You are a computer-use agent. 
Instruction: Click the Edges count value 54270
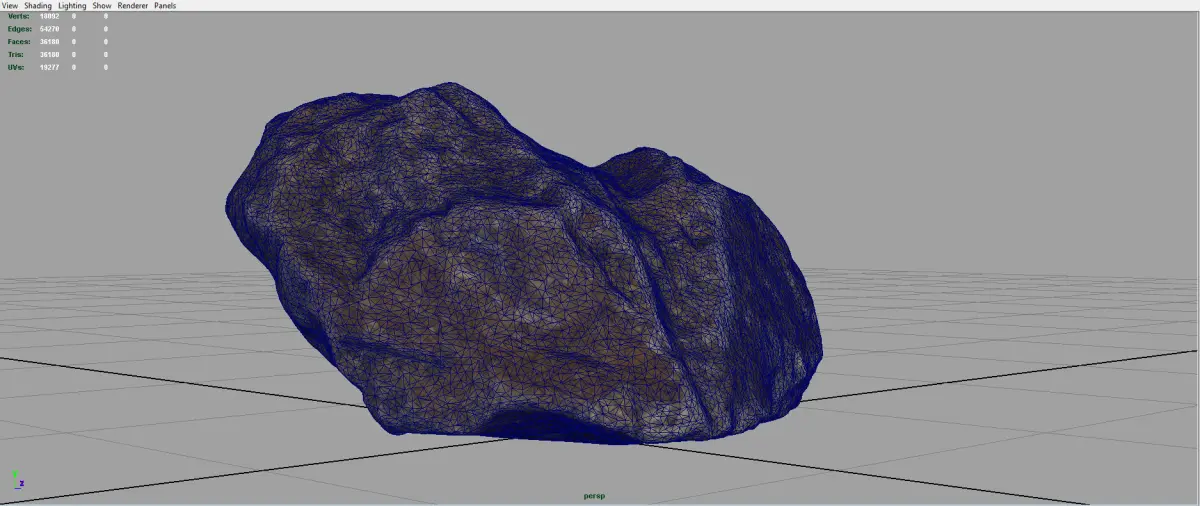coord(49,29)
